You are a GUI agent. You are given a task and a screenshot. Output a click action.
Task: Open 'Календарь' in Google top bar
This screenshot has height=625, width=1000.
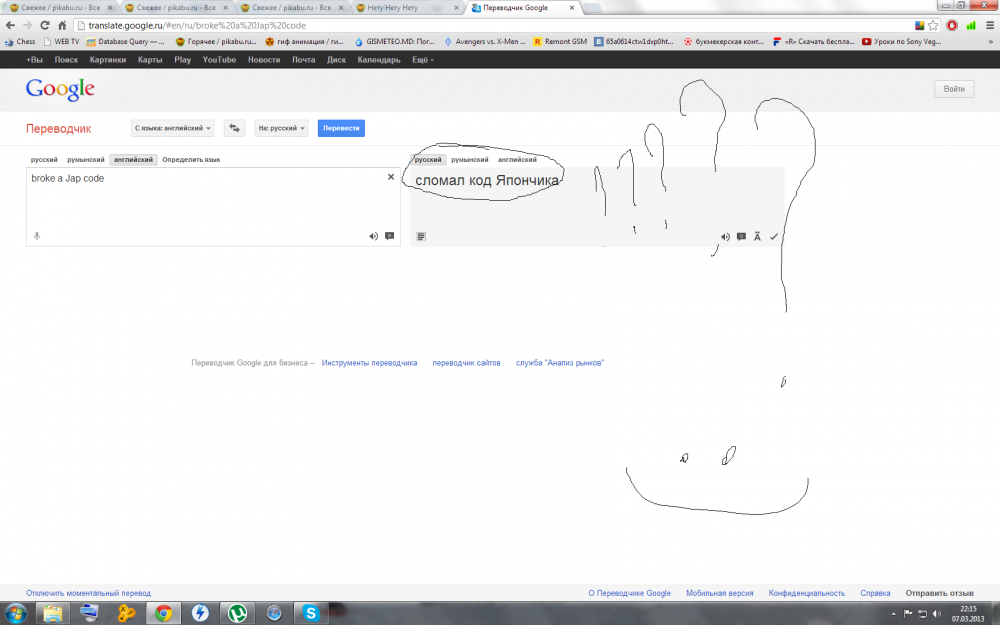[x=379, y=60]
